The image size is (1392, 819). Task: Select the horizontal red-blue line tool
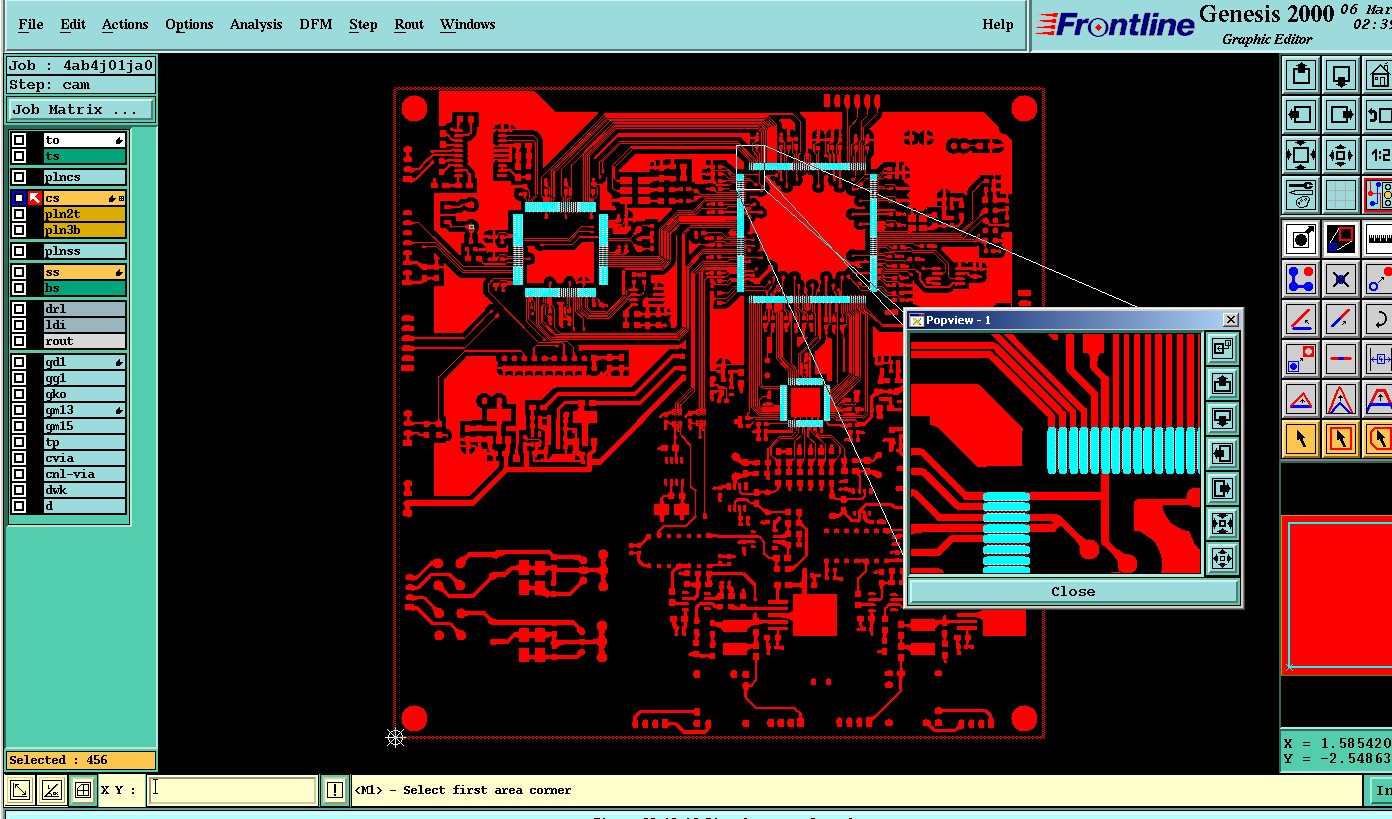(1341, 359)
